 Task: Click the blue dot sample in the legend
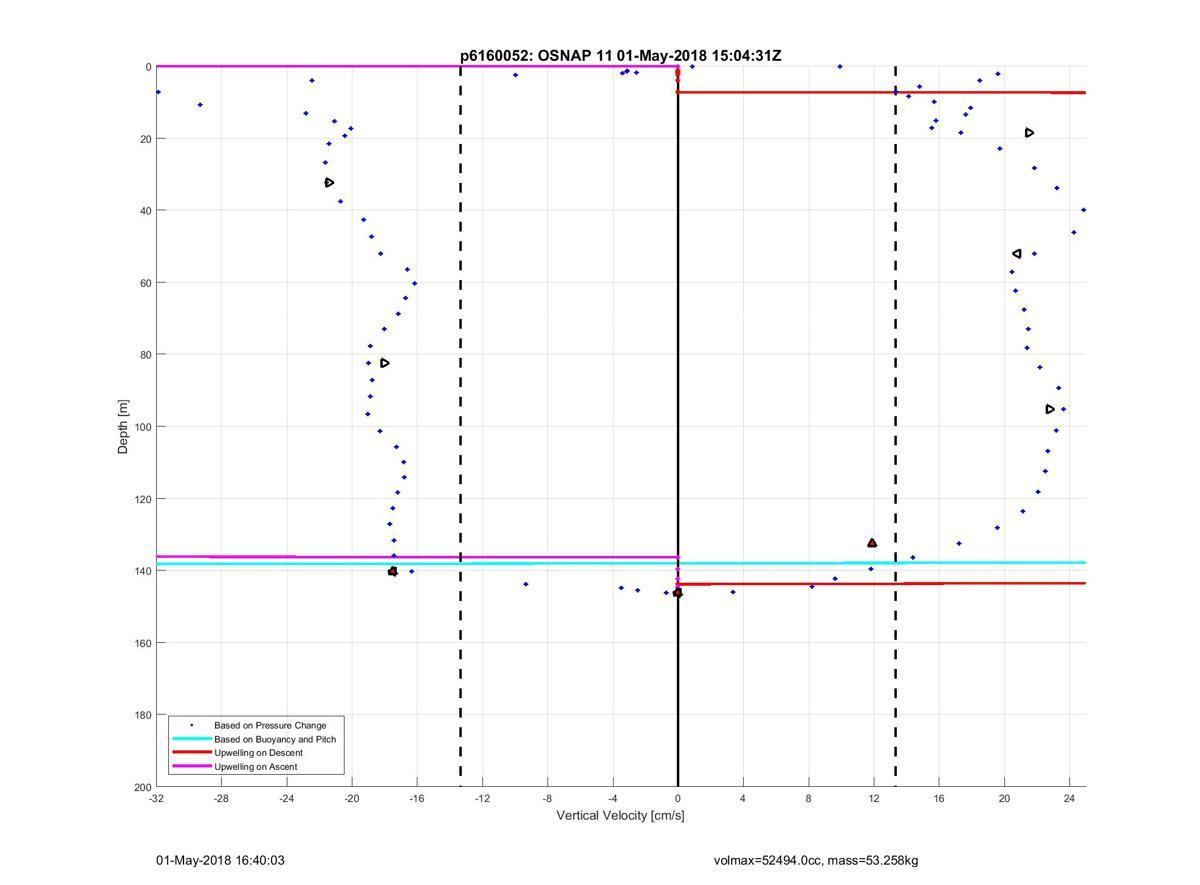pyautogui.click(x=192, y=725)
